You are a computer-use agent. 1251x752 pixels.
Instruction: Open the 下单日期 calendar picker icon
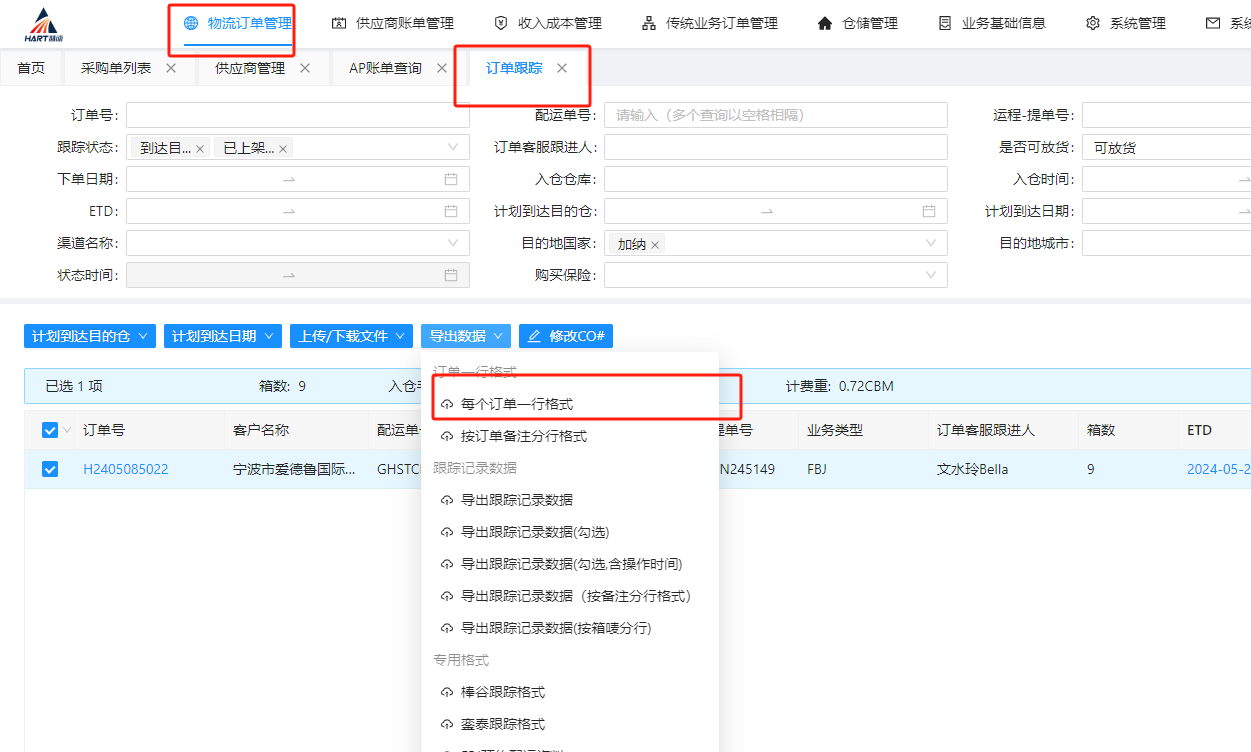[x=451, y=179]
